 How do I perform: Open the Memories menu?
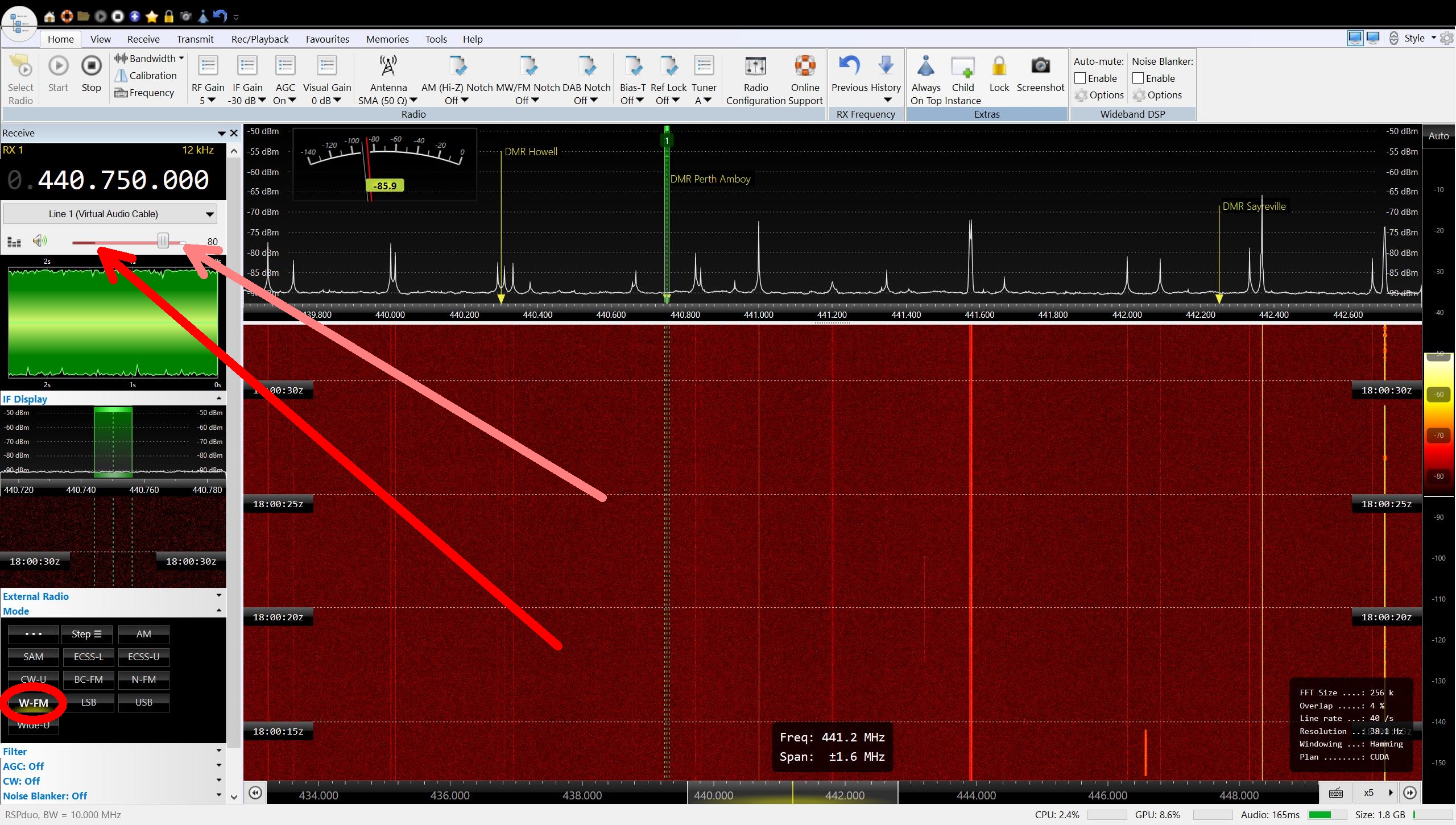coord(387,39)
